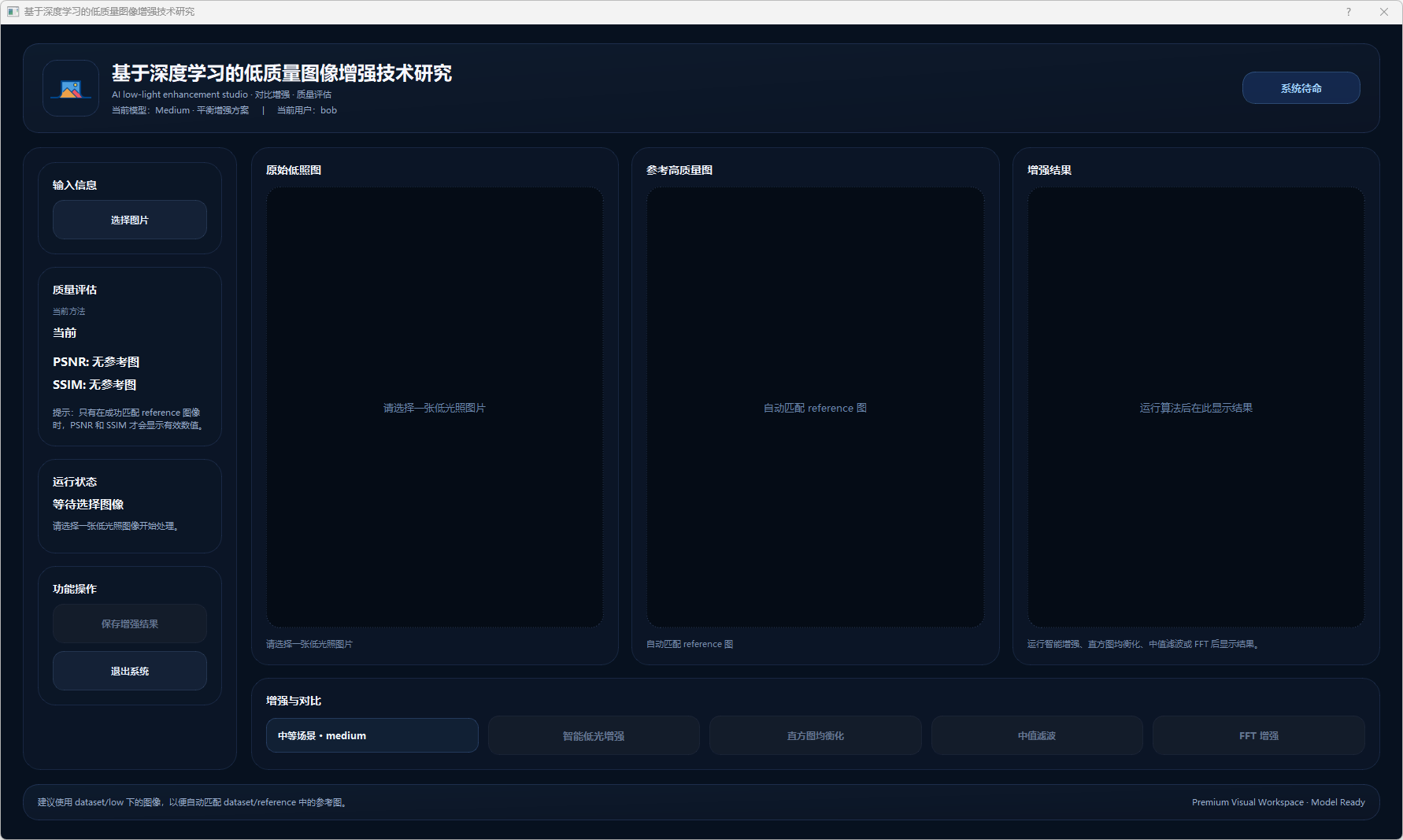This screenshot has height=840, width=1403.
Task: Run 智能低光增强 enhancement
Action: pos(594,735)
